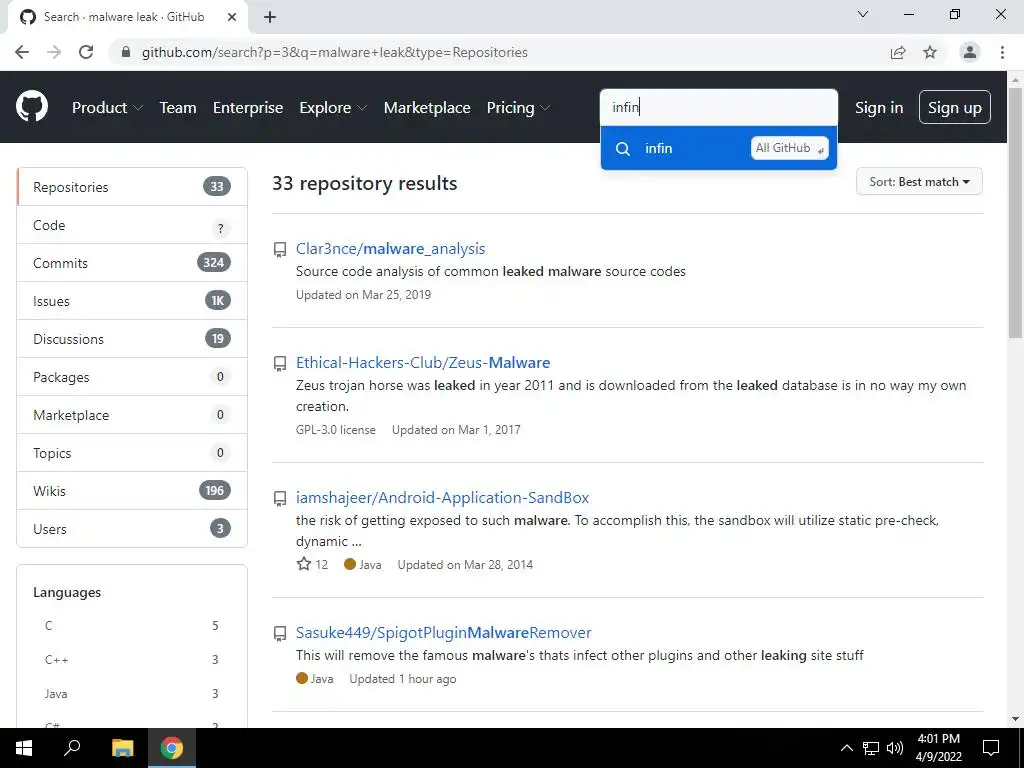Click the browser address bar URL
The height and width of the screenshot is (768, 1024).
334,52
